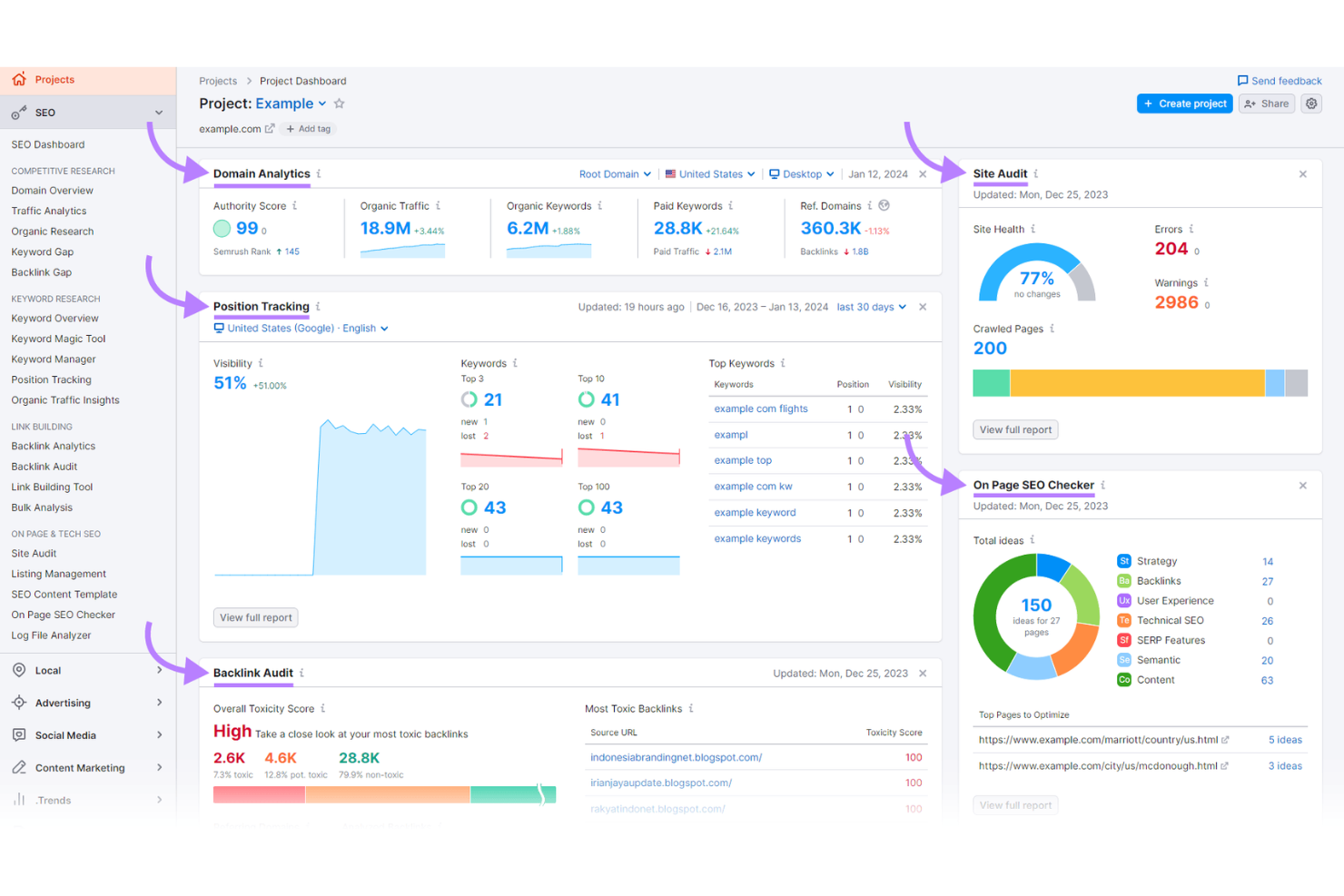
Task: Open 'example com flights' keyword link
Action: [x=761, y=409]
